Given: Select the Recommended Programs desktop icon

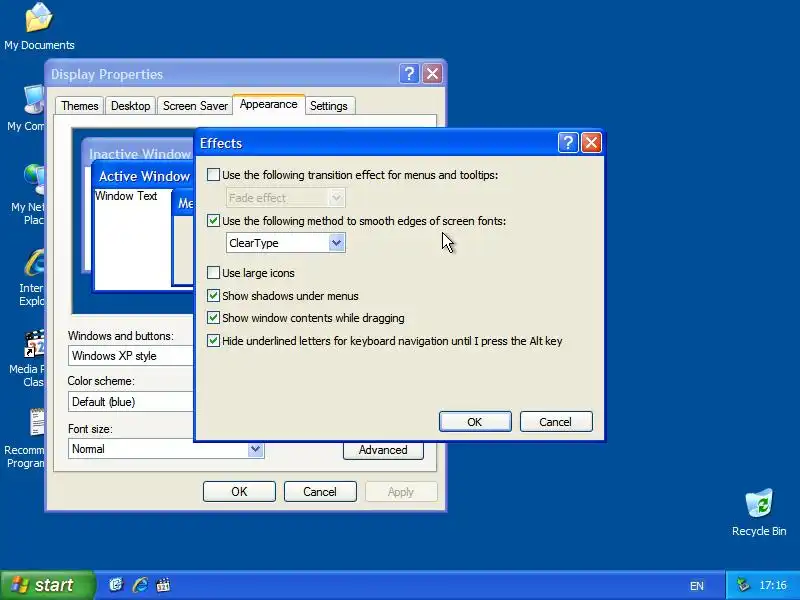Looking at the screenshot, I should [x=24, y=439].
